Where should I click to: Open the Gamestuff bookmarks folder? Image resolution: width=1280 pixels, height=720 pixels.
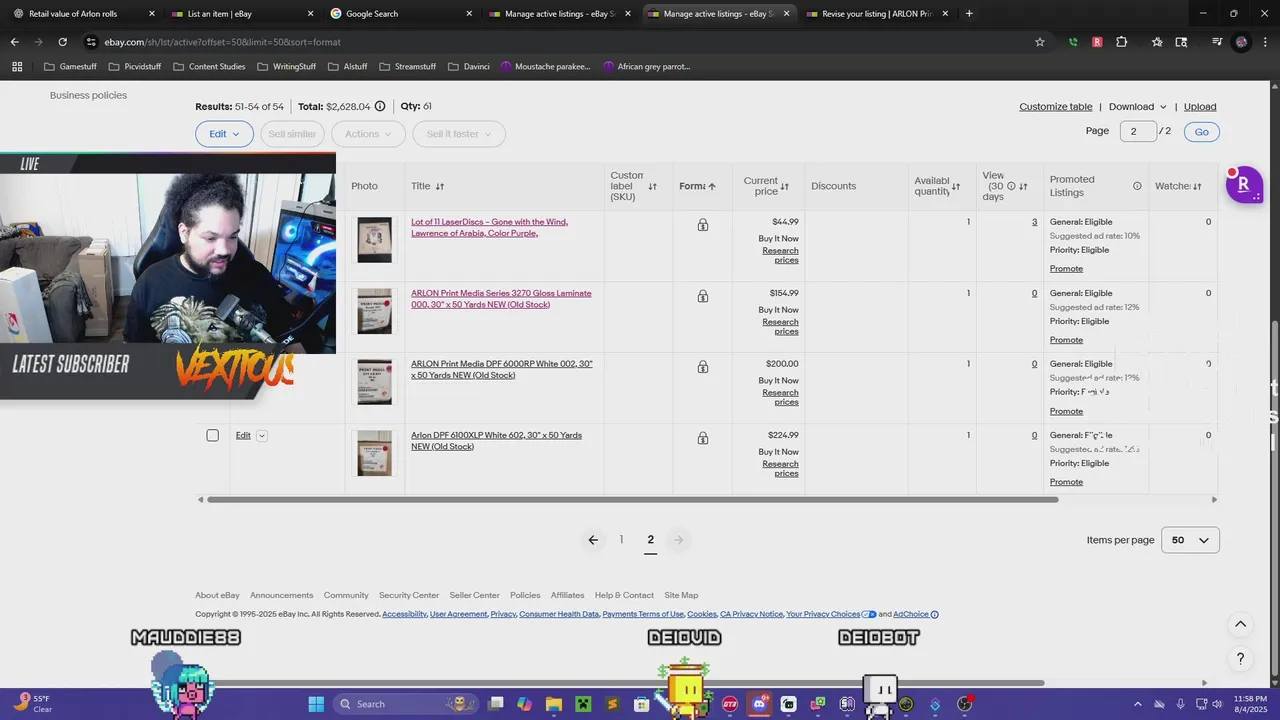coord(69,67)
